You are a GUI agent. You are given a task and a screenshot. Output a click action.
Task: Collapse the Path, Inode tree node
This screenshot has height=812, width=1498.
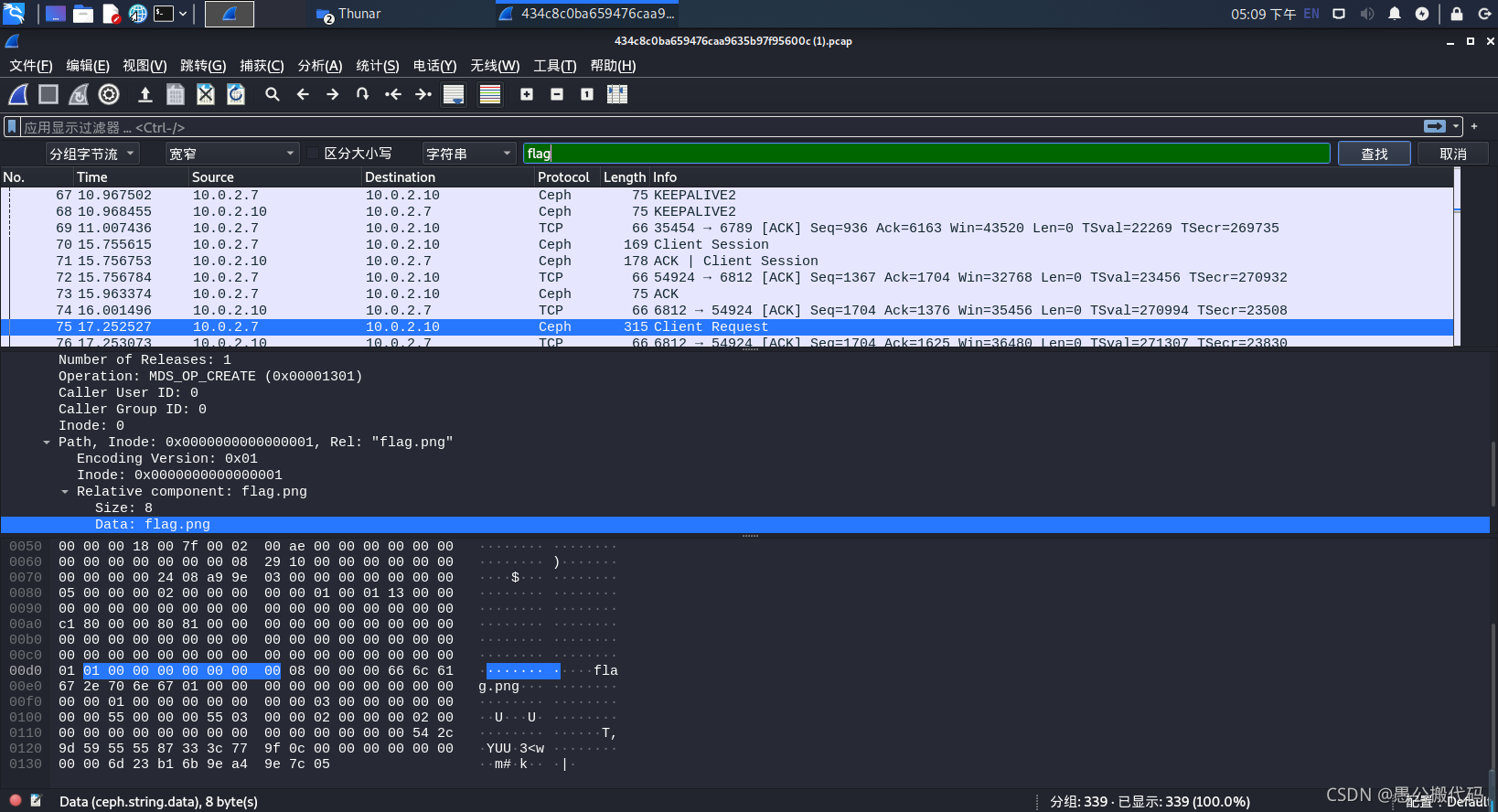tap(47, 443)
